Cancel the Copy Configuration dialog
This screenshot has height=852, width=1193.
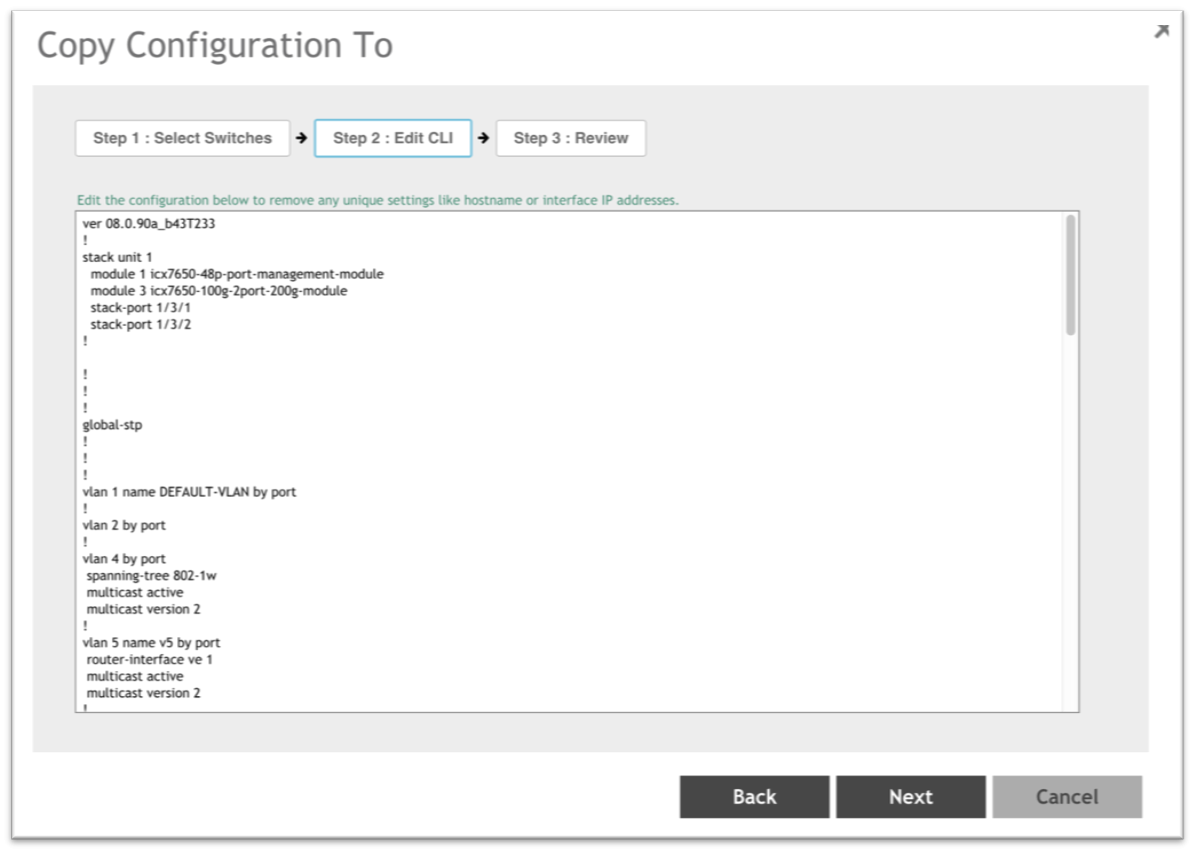coord(1066,797)
